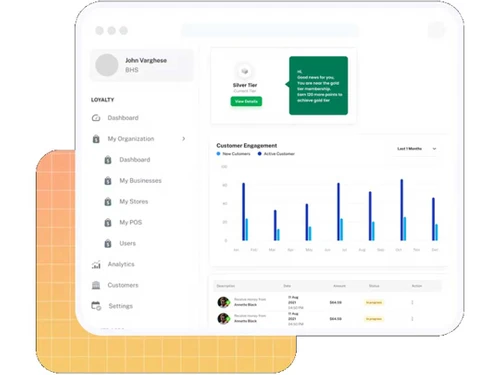Click the first row's In progress status badge
Screen dimensions: 500x375
tap(374, 302)
